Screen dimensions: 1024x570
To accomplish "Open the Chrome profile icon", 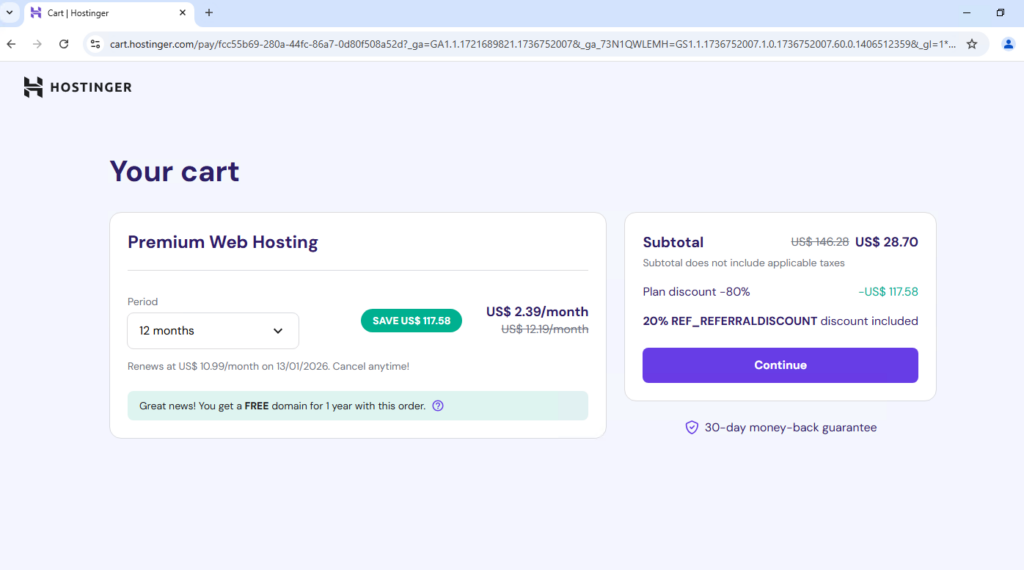I will tap(1008, 44).
